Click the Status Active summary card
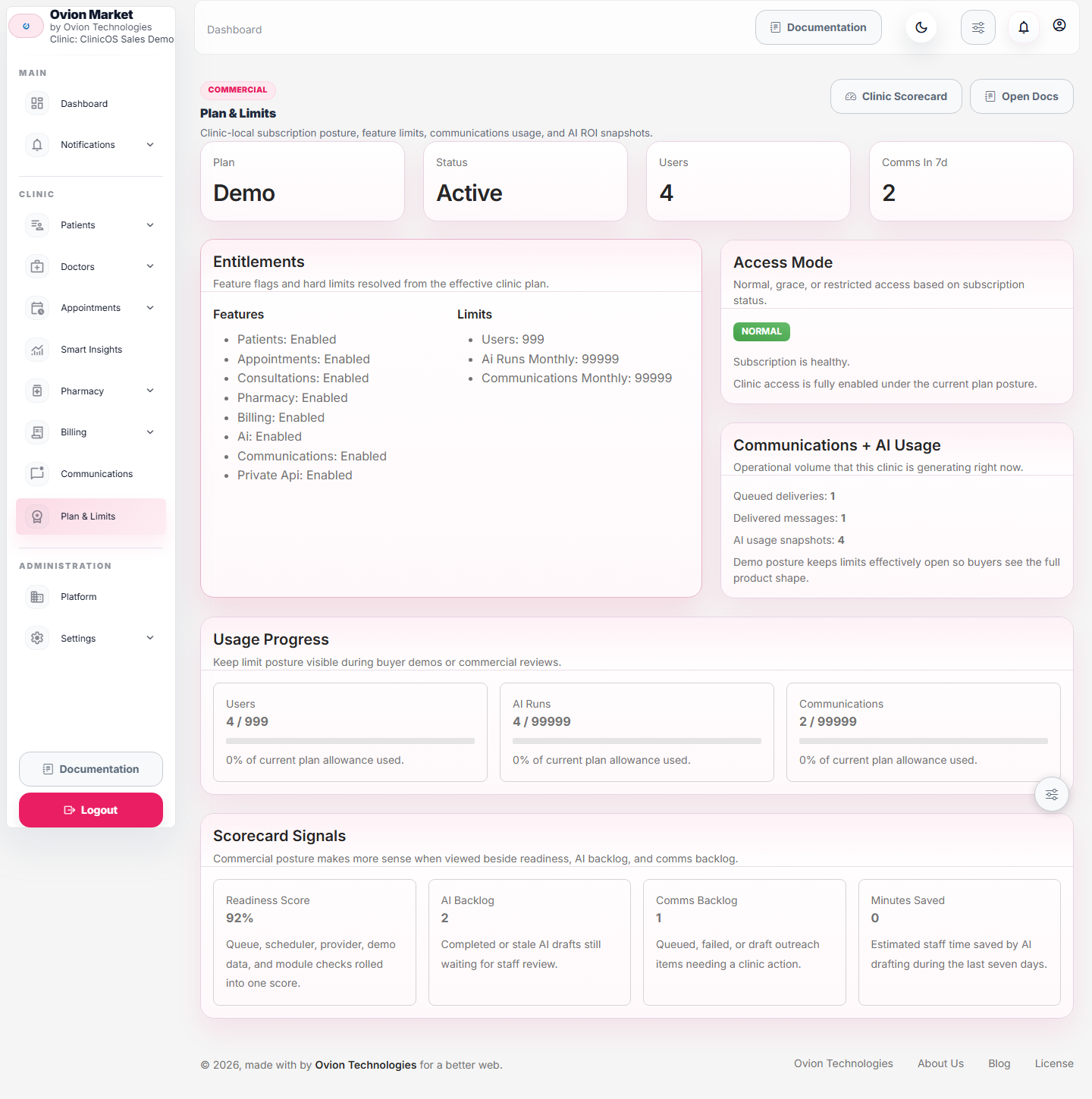The height and width of the screenshot is (1099, 1092). click(x=526, y=181)
